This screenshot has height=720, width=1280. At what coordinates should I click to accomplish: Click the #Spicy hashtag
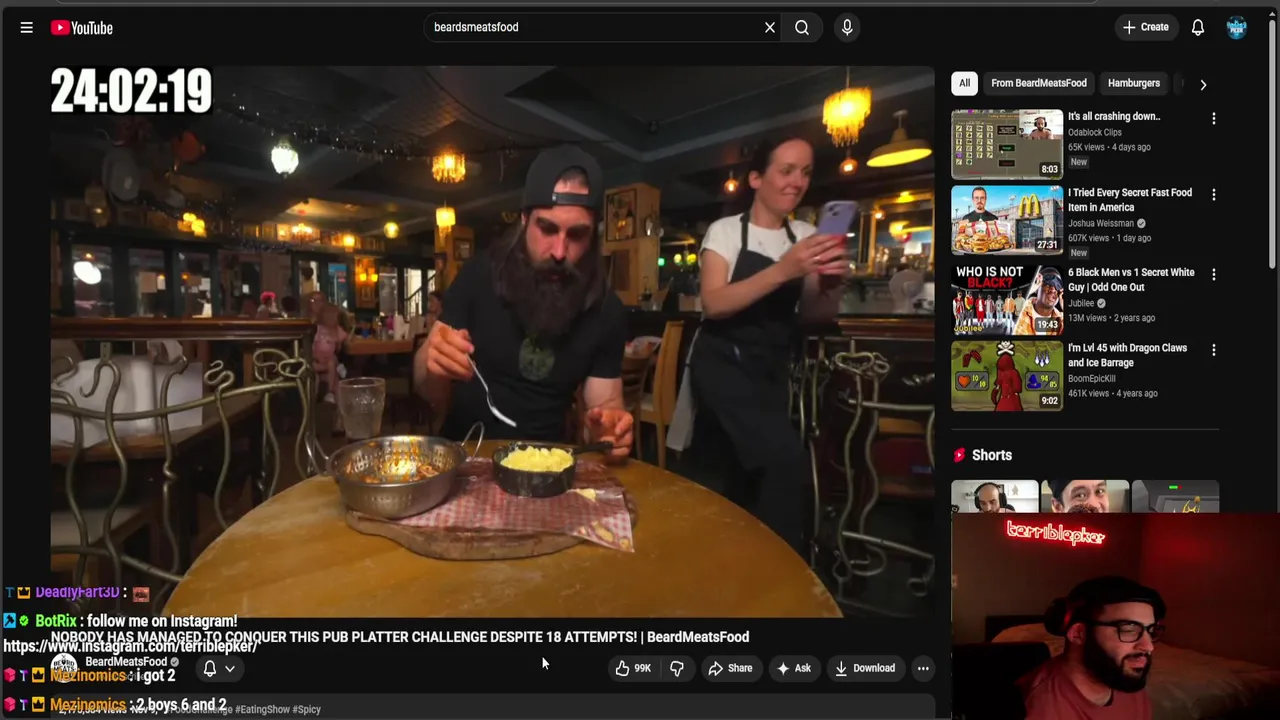pyautogui.click(x=306, y=709)
